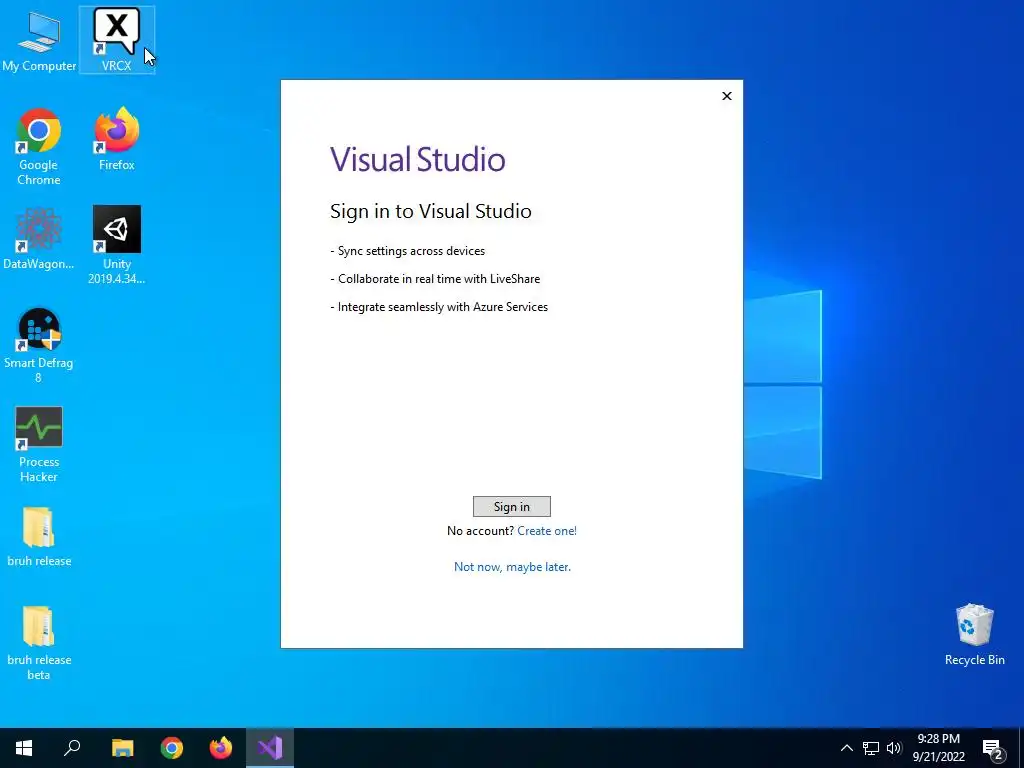Viewport: 1024px width, 768px height.
Task: Select the 'bruh release' folder
Action: coord(39,536)
